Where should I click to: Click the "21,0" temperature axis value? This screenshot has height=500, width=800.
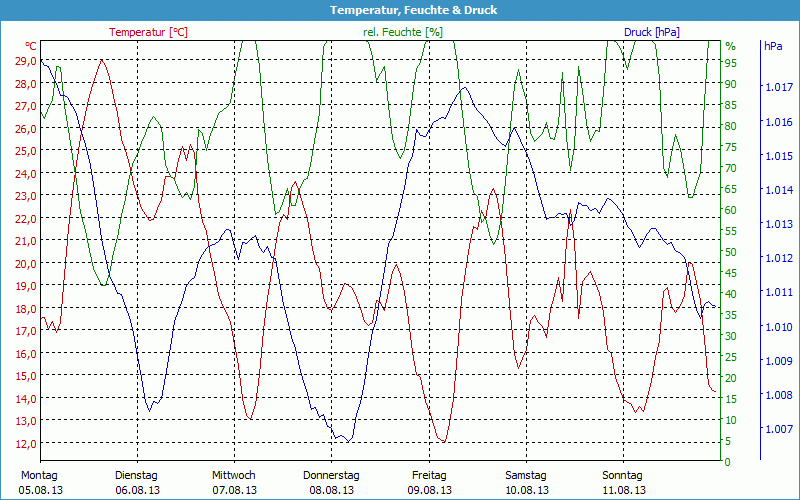coord(26,240)
